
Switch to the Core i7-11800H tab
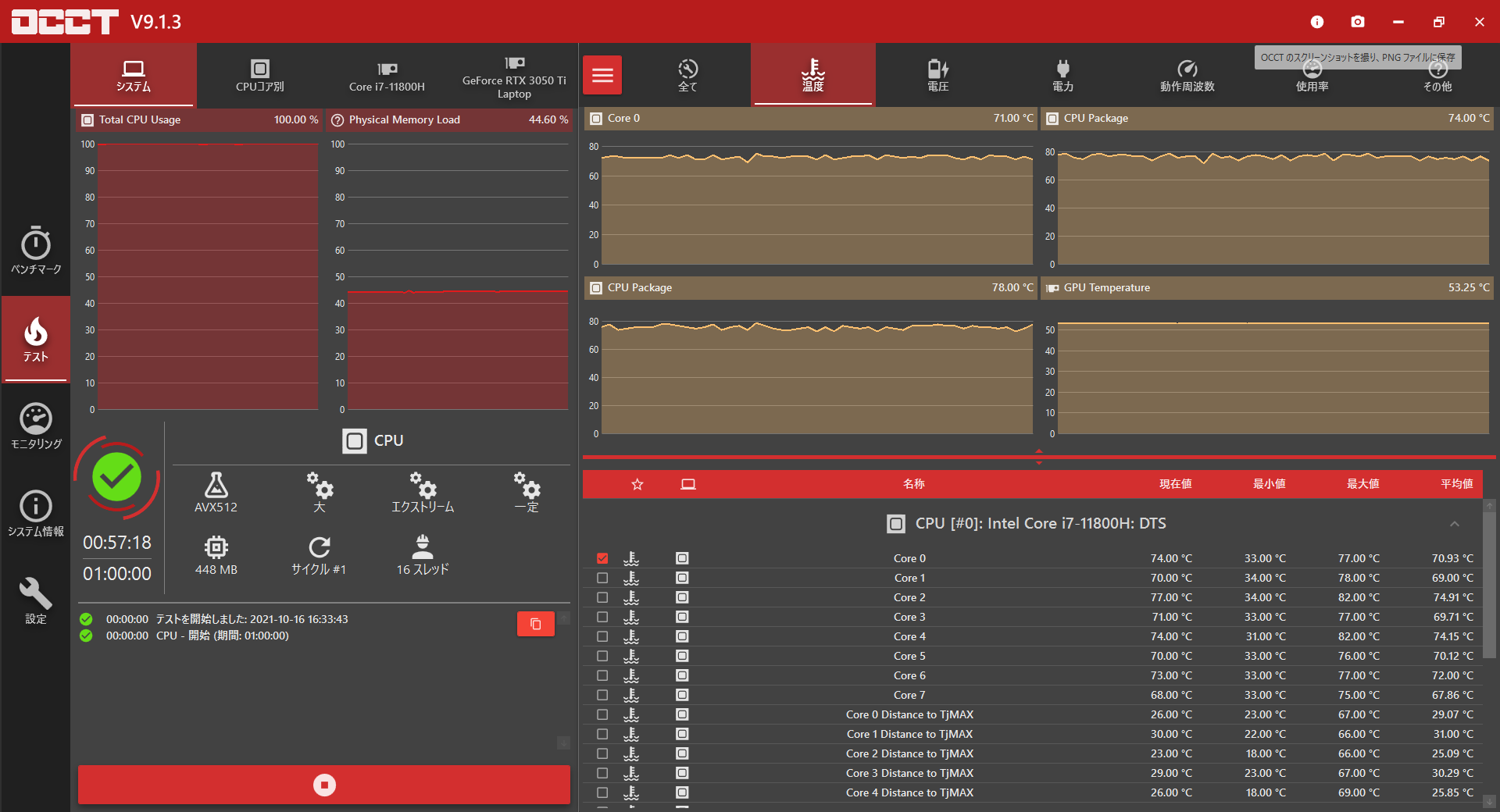[x=387, y=75]
